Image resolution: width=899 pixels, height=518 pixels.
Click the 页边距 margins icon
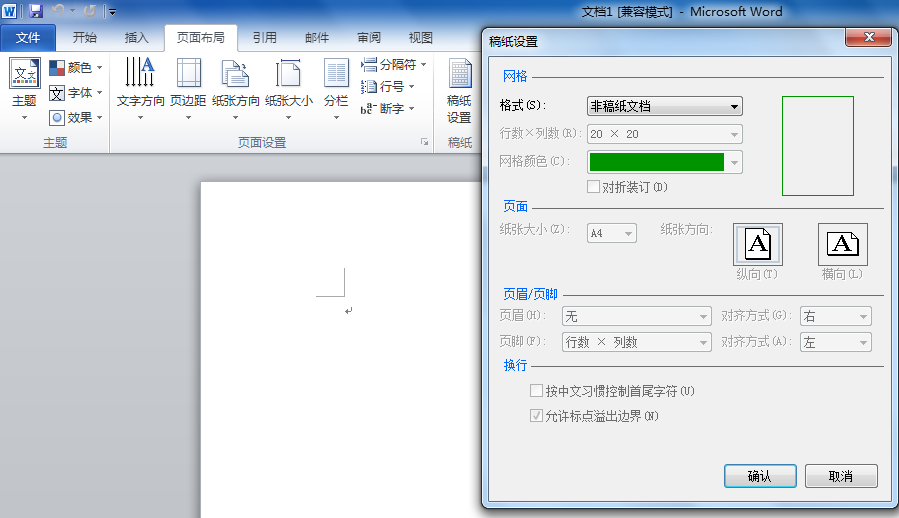coord(188,73)
